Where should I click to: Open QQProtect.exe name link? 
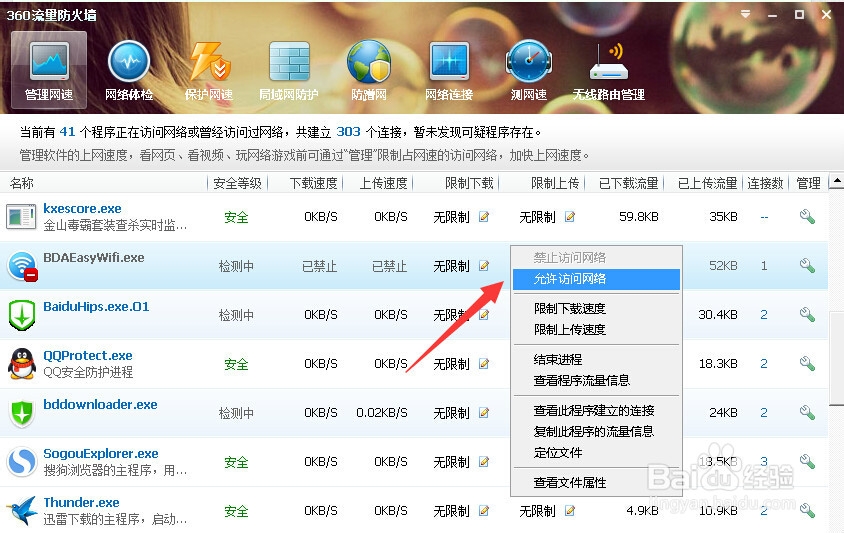(x=88, y=355)
